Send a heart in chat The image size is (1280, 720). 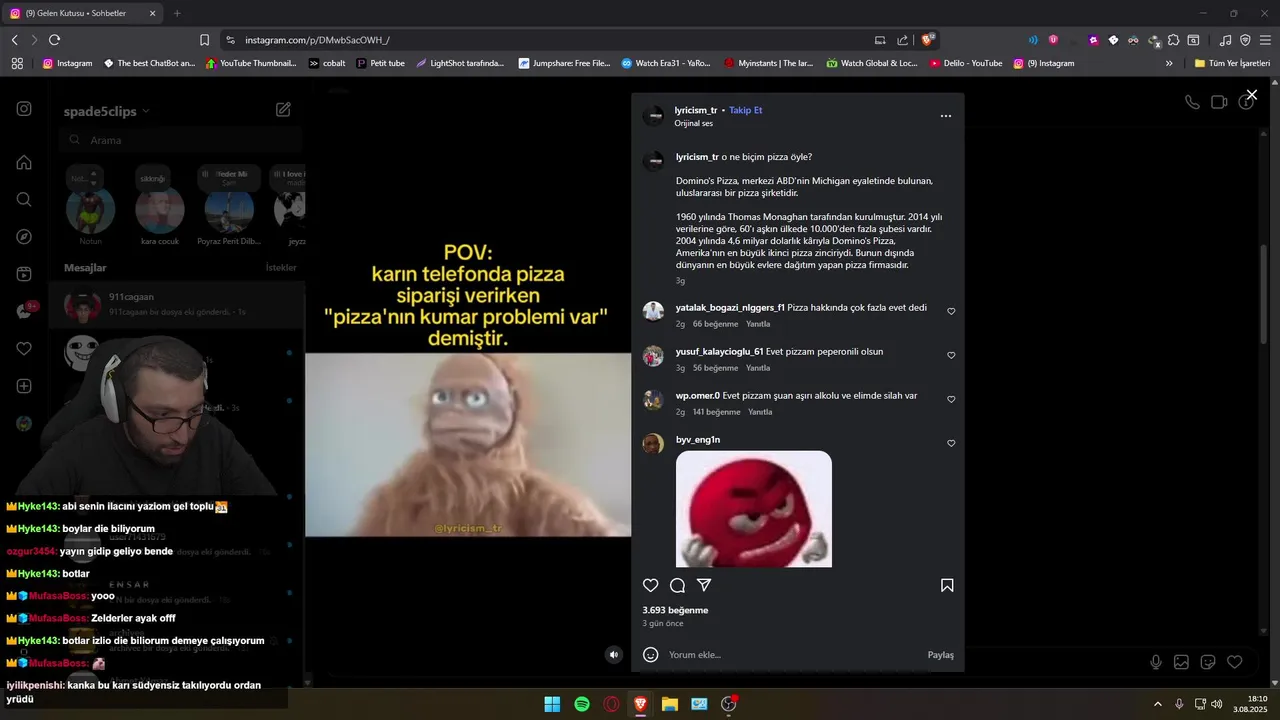(x=1235, y=662)
